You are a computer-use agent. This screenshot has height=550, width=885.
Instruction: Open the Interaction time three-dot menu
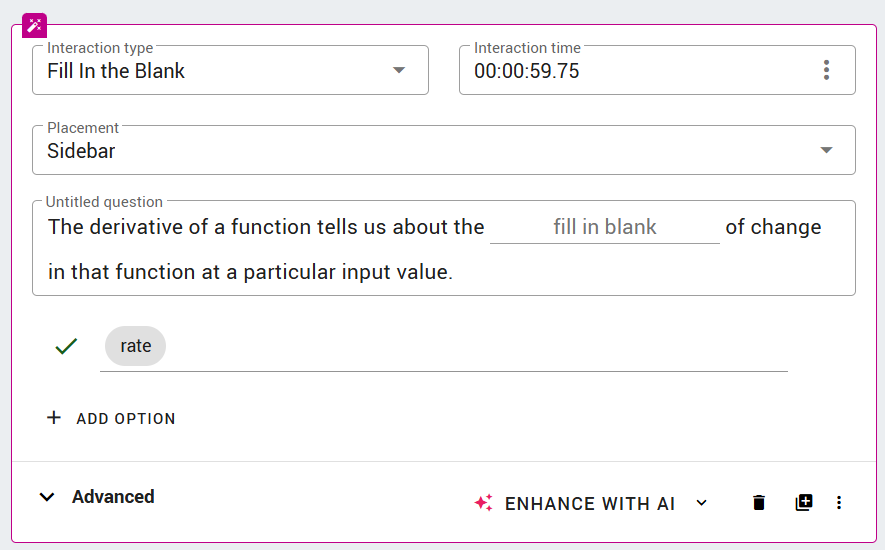[826, 70]
